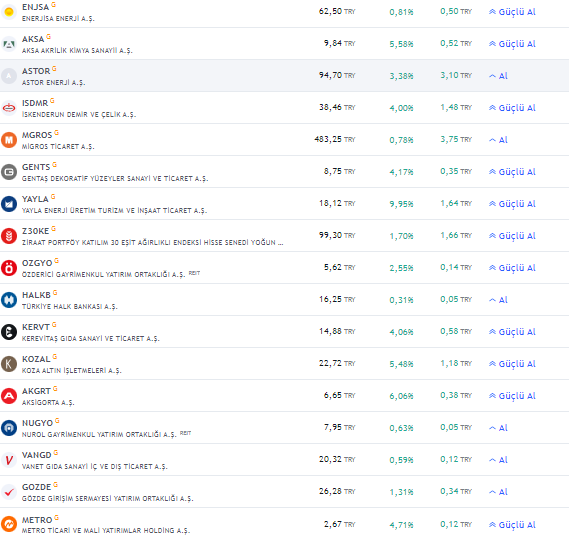Click the GOZDE change value 0,34 TRY
The image size is (569, 545).
(x=456, y=491)
